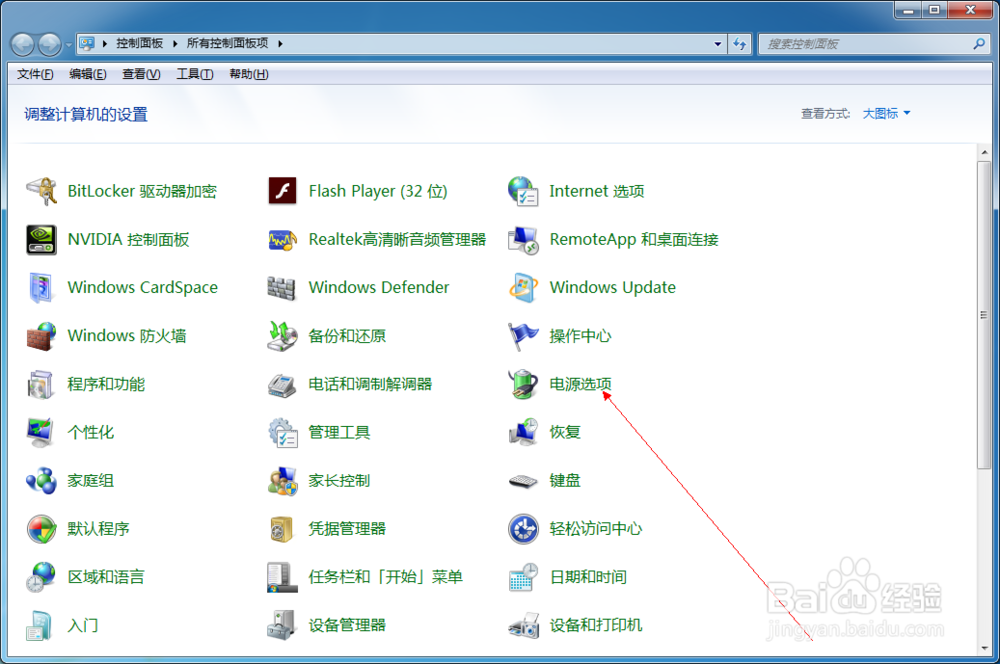Screen dimensions: 1000x664
Task: Open the 操作中心 flag icon
Action: [x=524, y=336]
